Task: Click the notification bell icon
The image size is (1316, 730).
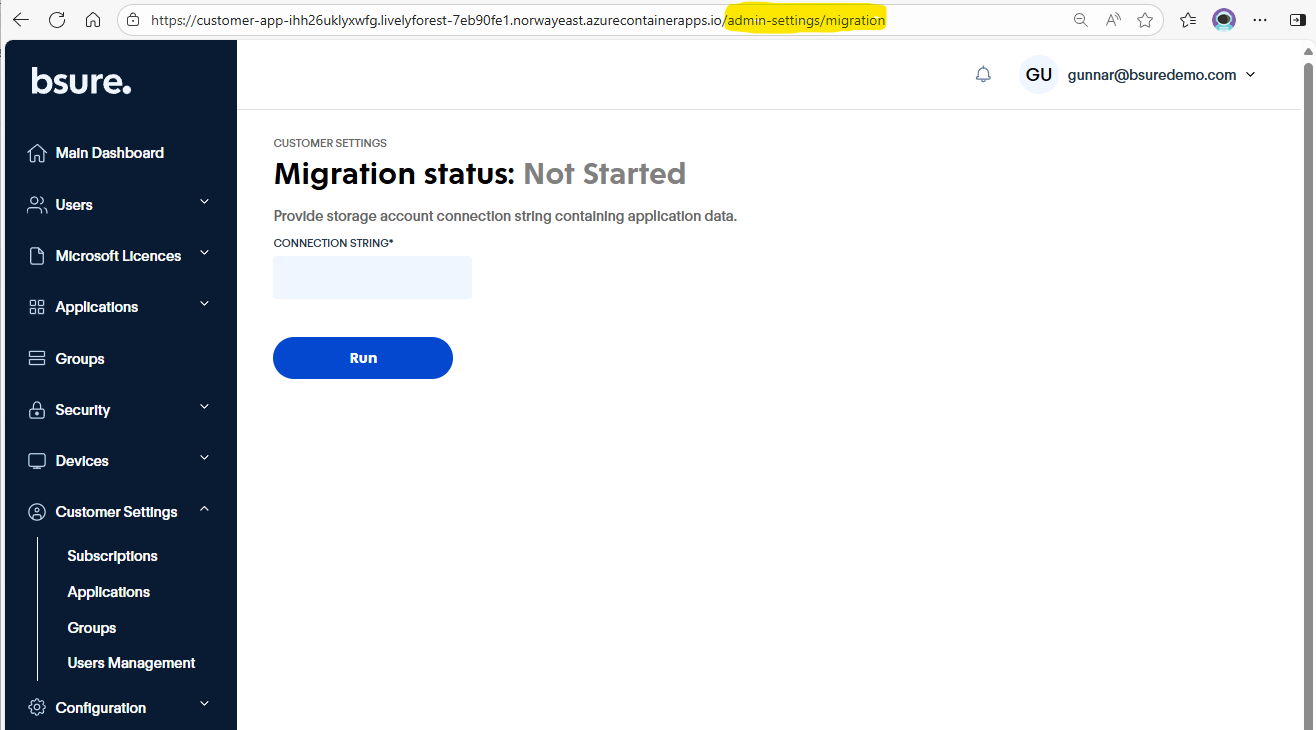Action: pyautogui.click(x=983, y=75)
